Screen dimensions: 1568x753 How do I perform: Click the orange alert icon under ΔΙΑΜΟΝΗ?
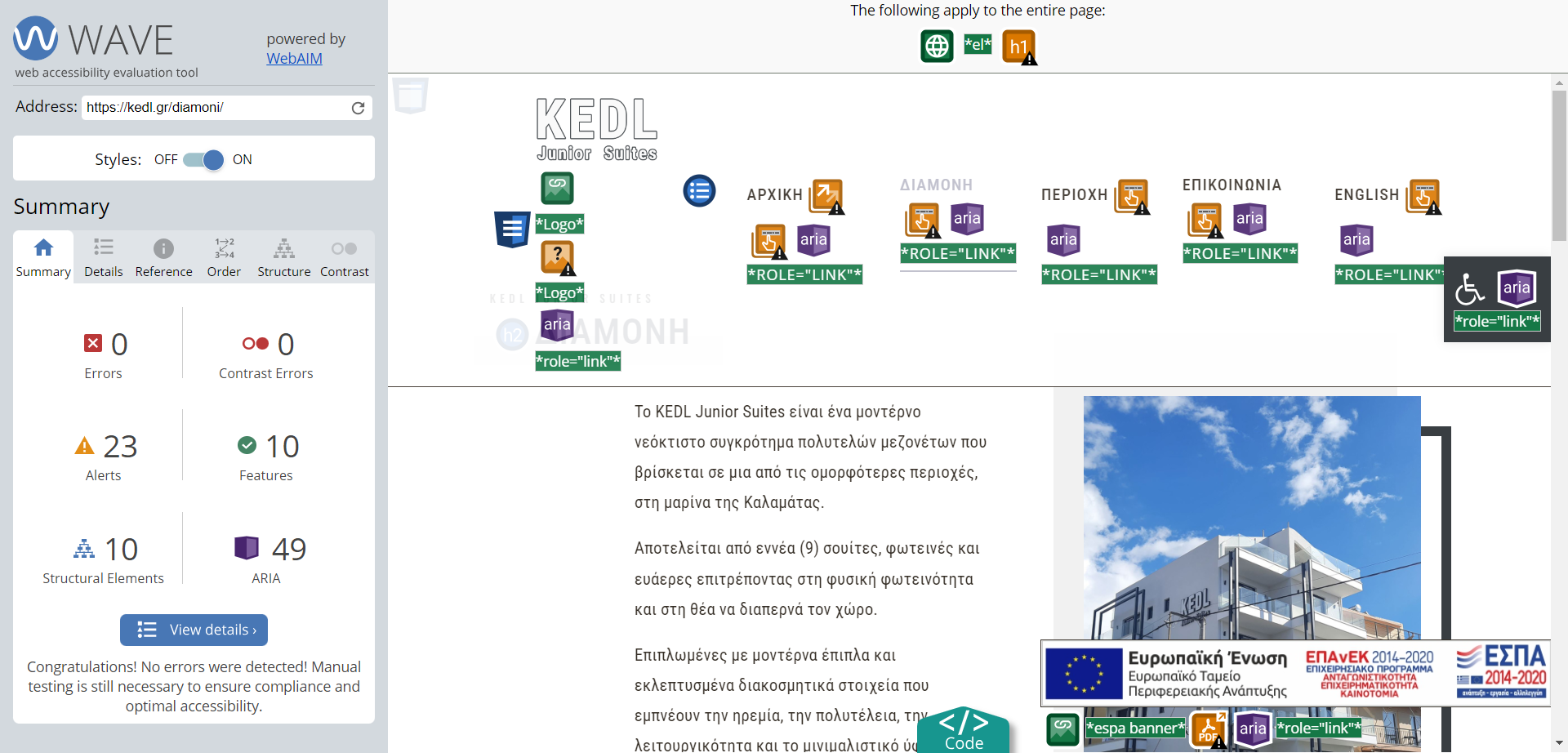point(923,221)
